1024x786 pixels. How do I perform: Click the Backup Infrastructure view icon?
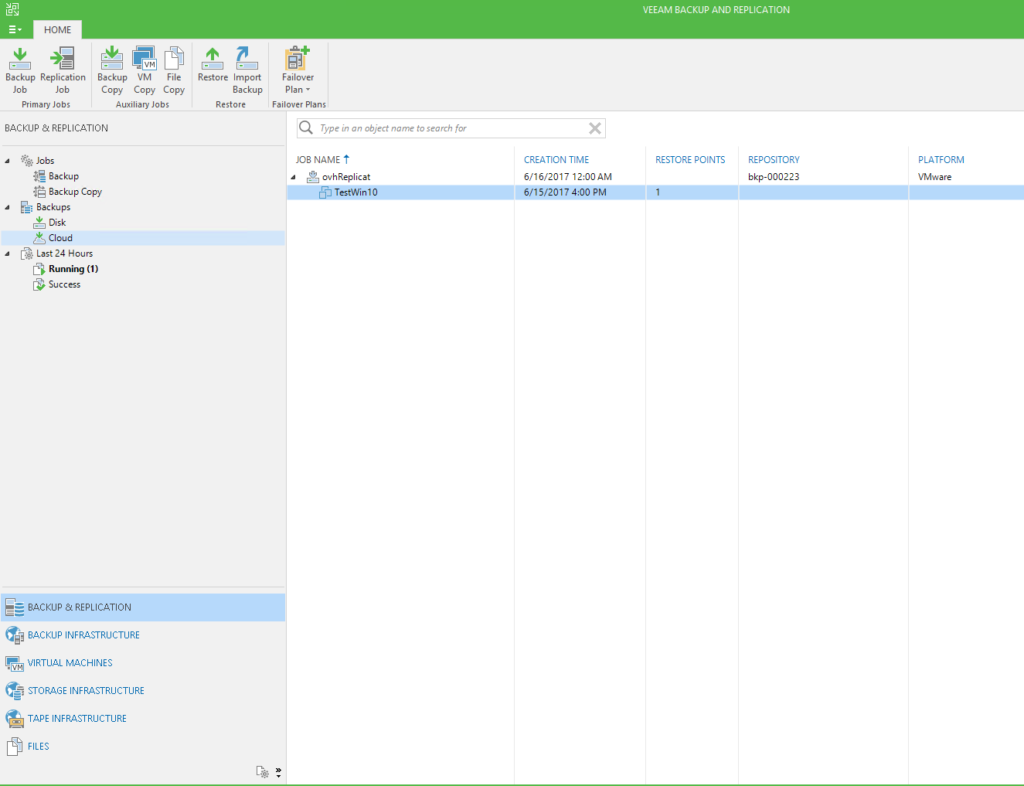click(14, 635)
